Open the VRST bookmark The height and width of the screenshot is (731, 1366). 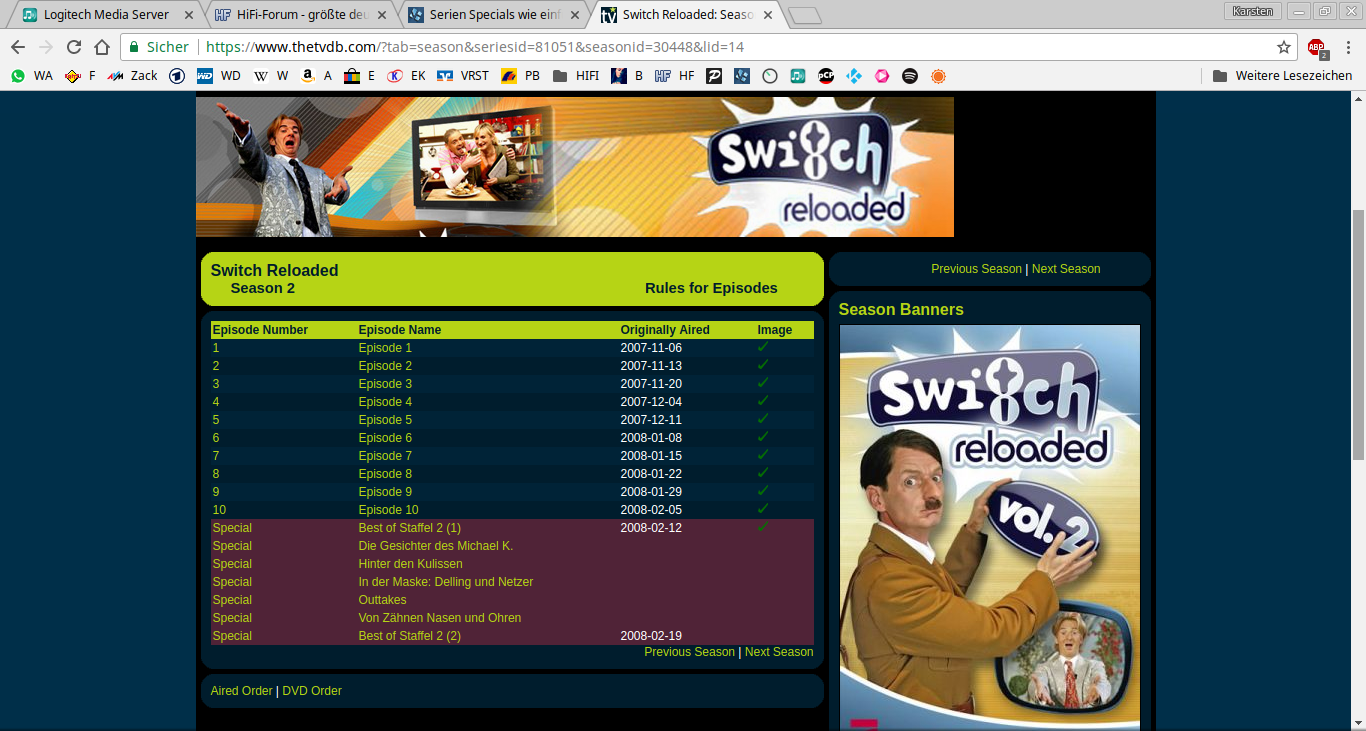[x=463, y=76]
